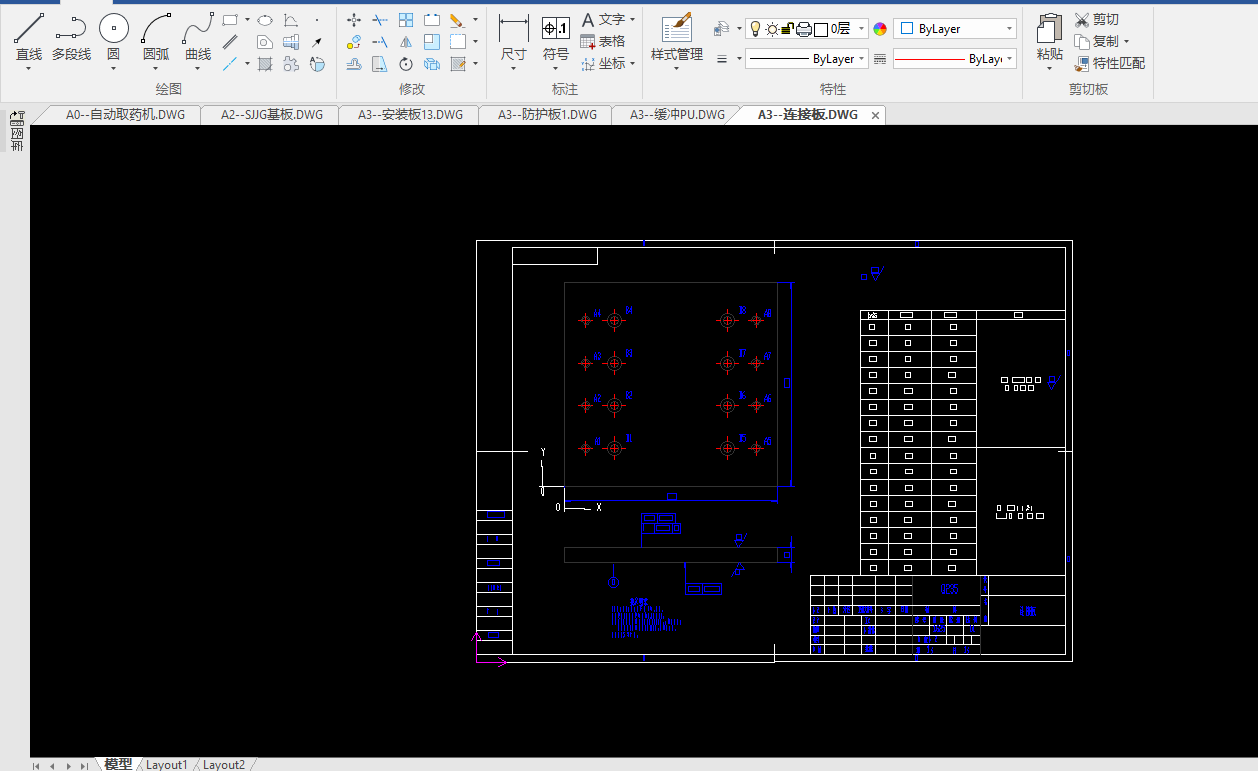
Task: Select the Trim tool
Action: coord(380,19)
